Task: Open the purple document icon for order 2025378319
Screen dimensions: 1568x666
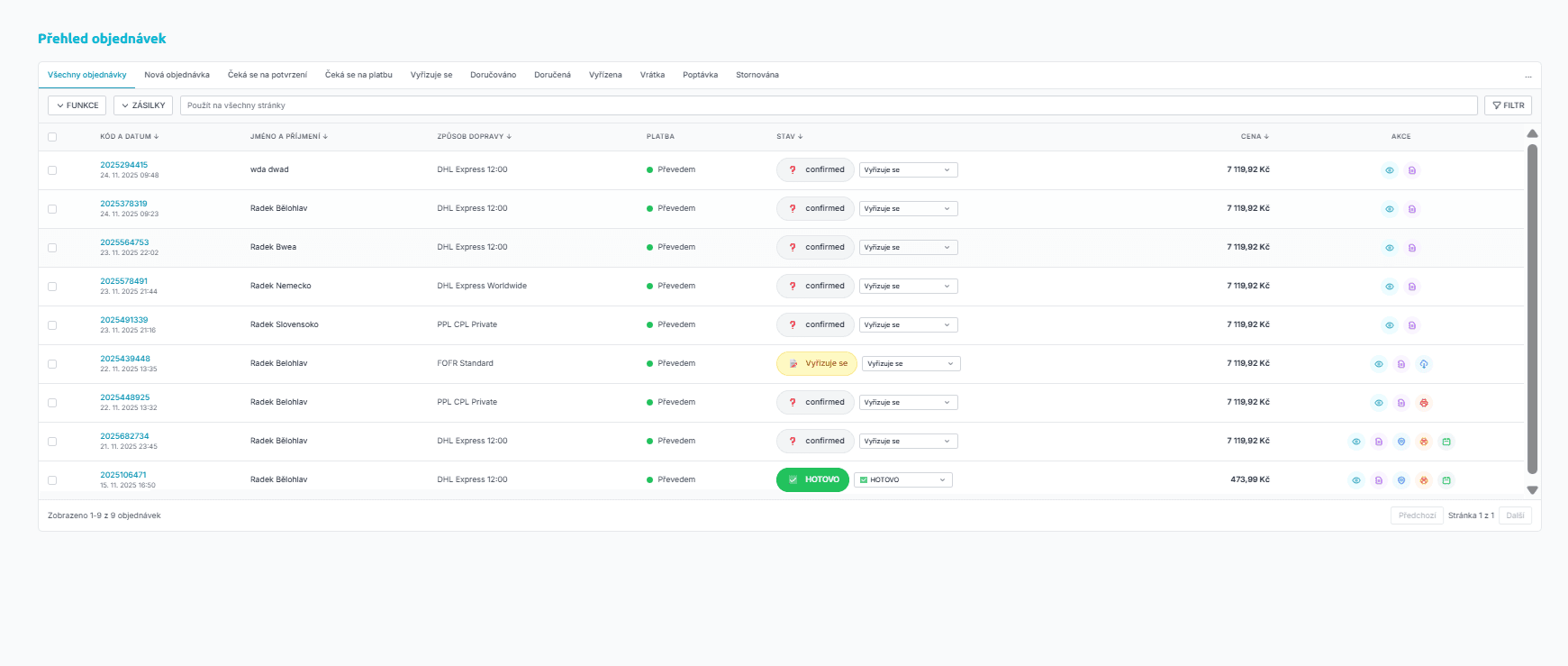Action: tap(1412, 209)
